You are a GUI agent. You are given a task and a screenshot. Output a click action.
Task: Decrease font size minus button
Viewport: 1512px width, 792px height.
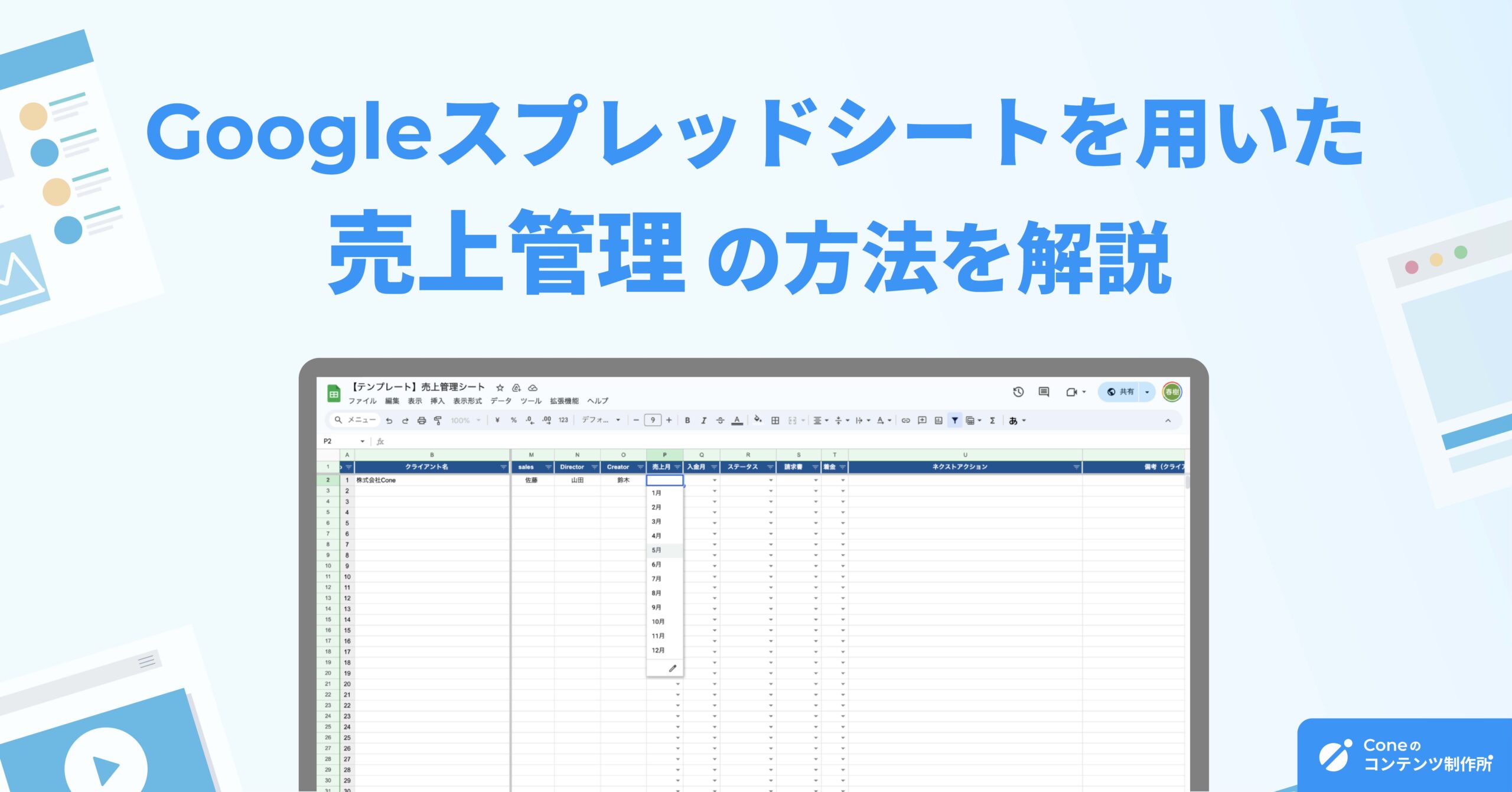pyautogui.click(x=636, y=421)
